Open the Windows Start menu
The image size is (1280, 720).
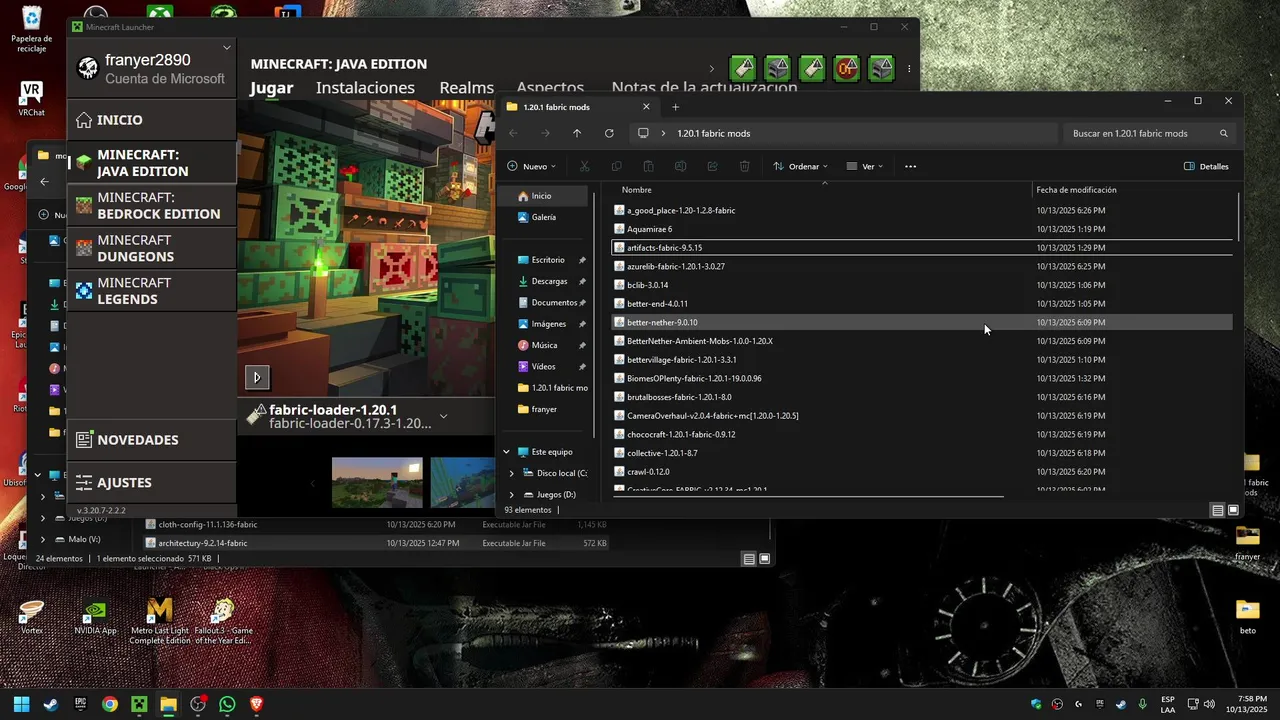click(21, 704)
